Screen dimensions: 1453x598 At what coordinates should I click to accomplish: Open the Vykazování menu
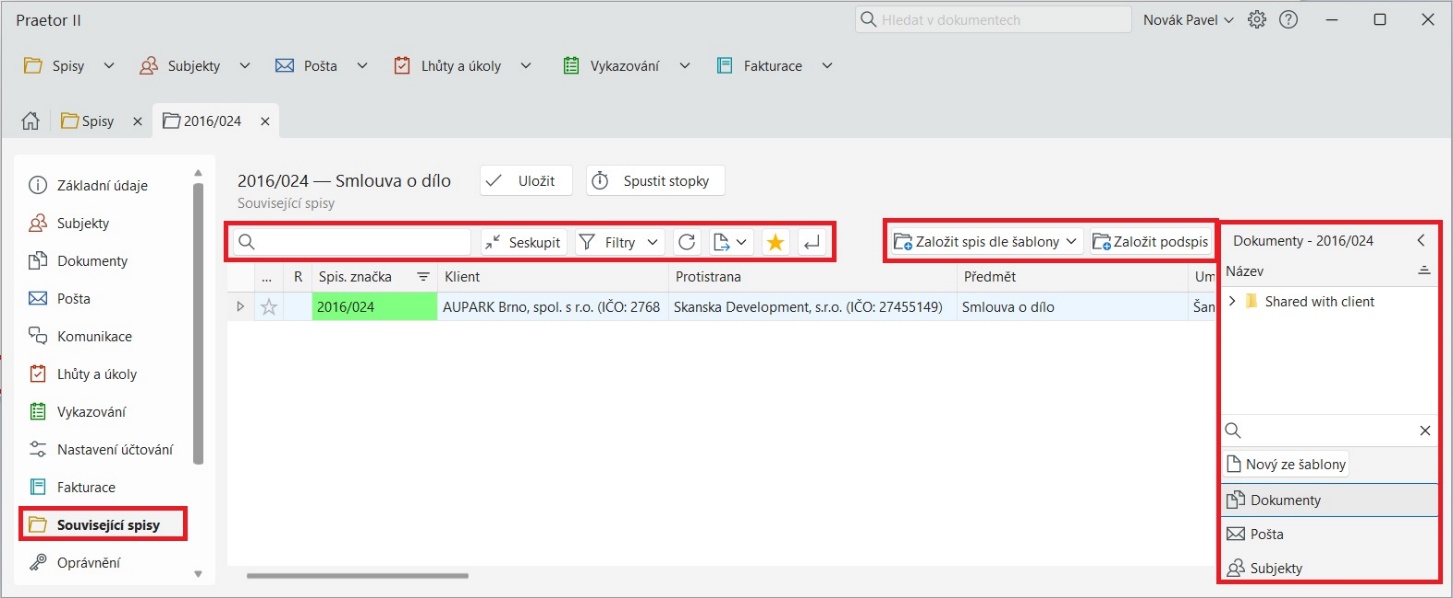(625, 66)
